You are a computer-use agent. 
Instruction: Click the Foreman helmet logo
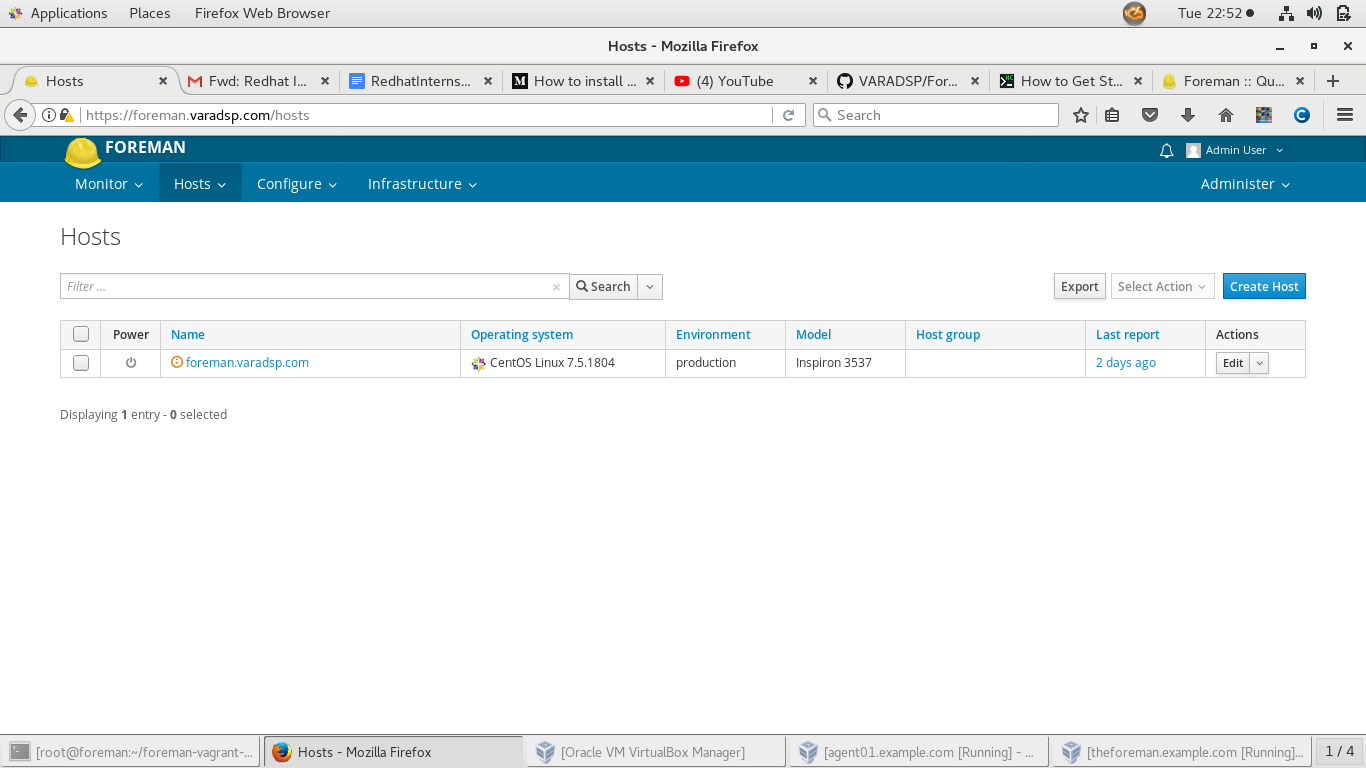tap(83, 152)
